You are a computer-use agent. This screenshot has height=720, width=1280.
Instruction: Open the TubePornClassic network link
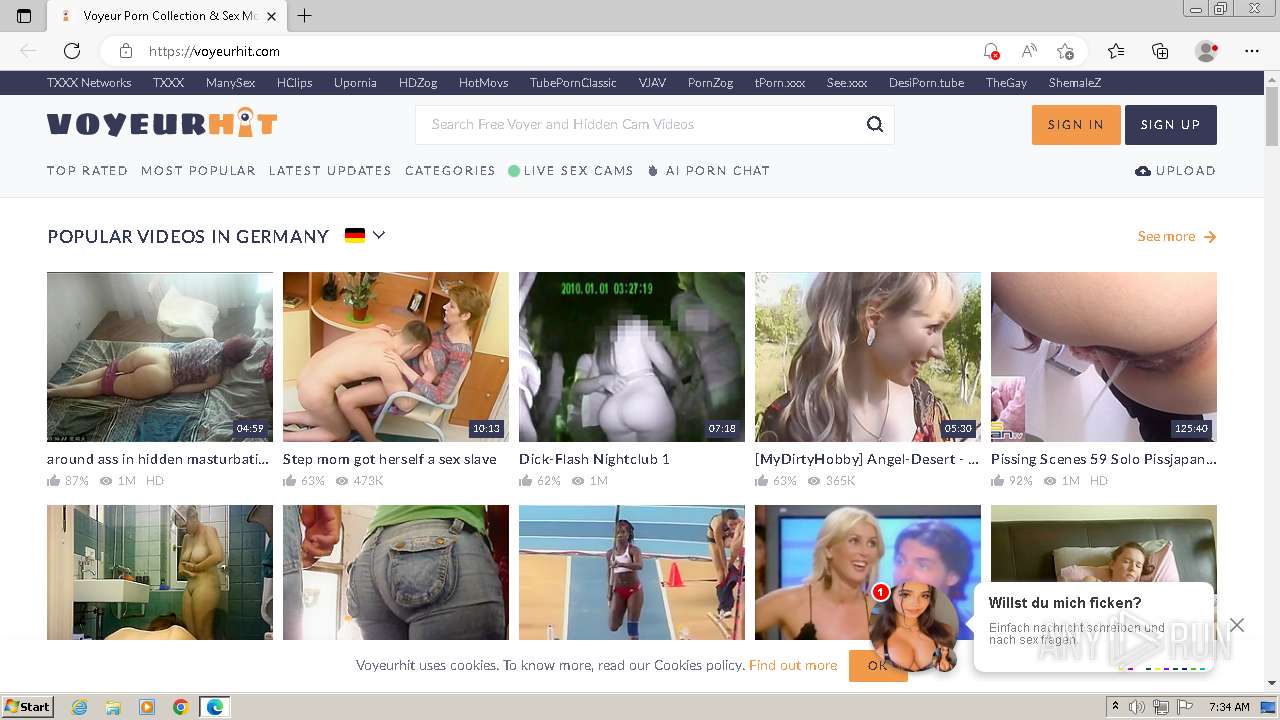(573, 83)
